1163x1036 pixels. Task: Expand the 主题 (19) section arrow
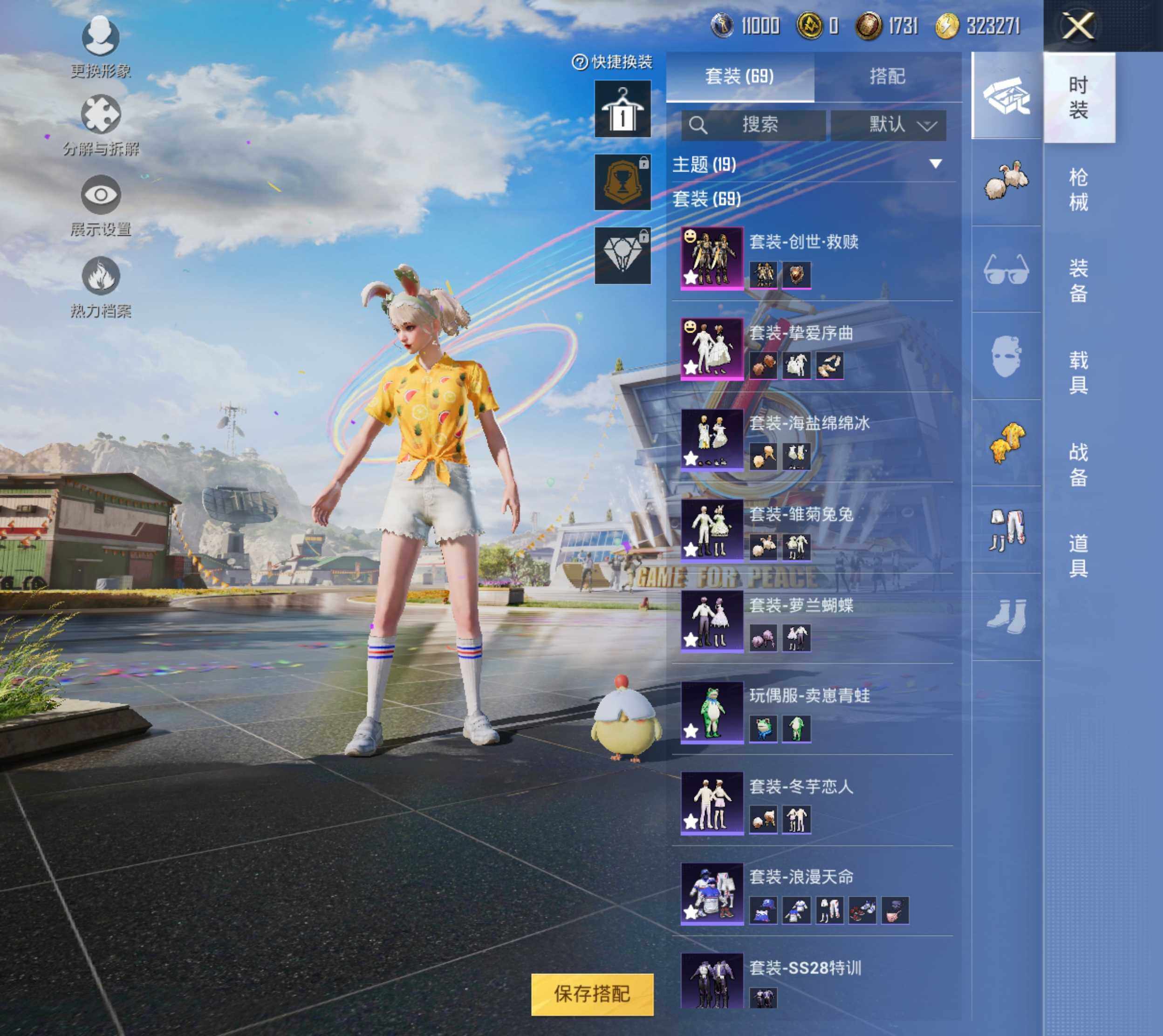935,164
